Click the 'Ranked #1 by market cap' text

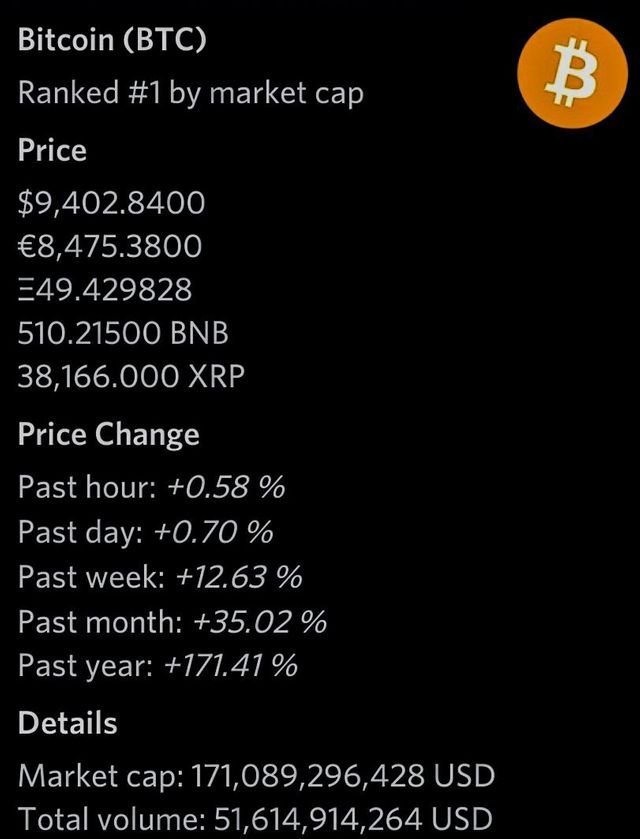190,94
